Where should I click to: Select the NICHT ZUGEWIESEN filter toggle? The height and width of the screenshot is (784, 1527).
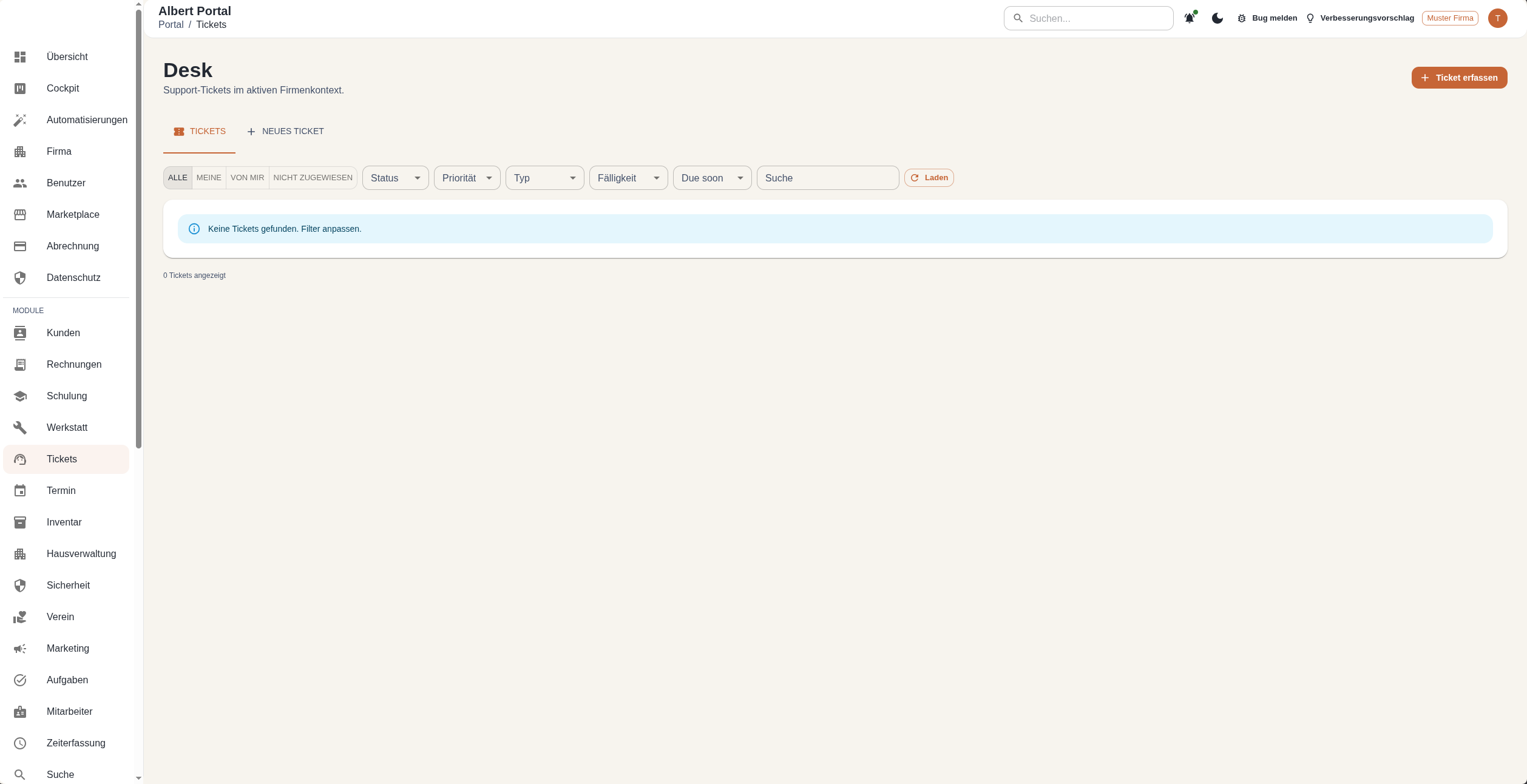tap(313, 178)
